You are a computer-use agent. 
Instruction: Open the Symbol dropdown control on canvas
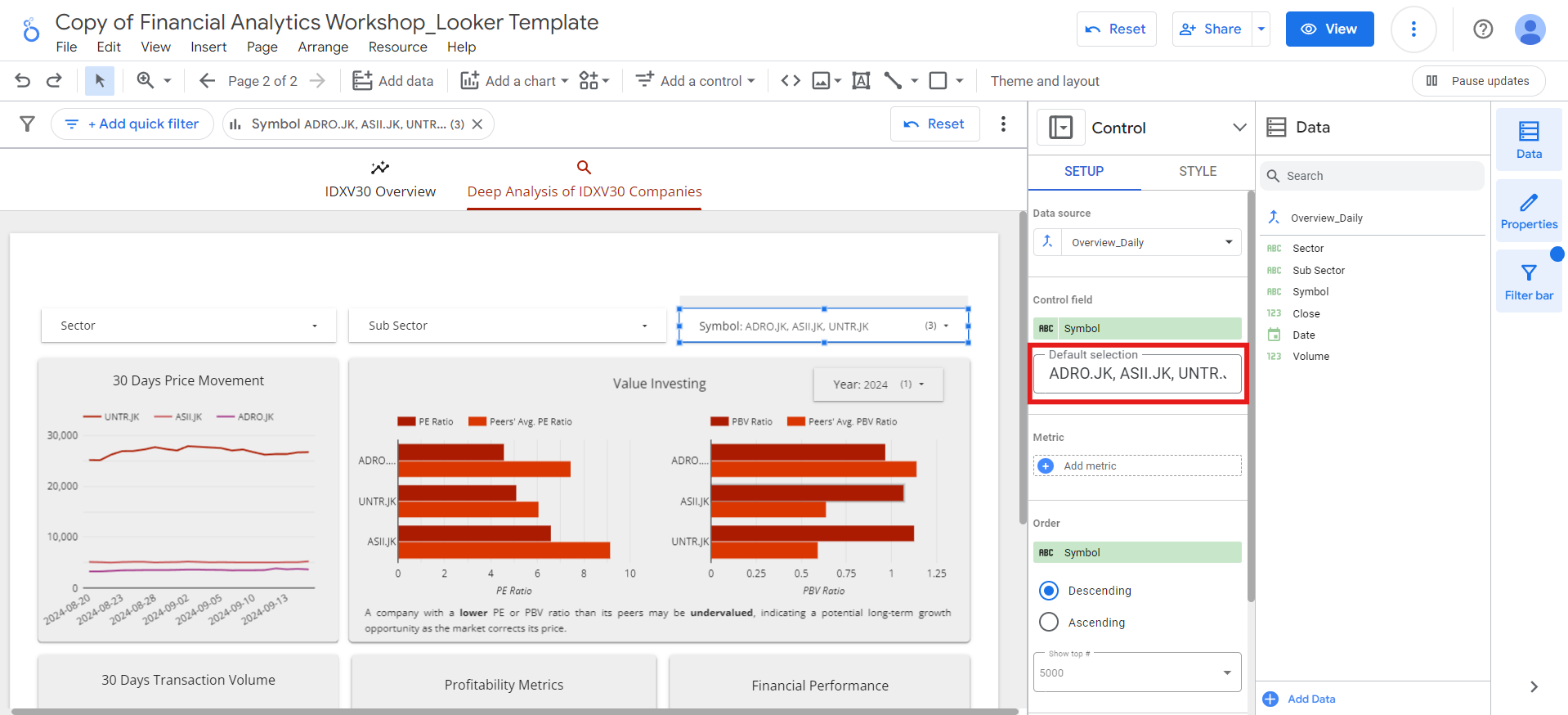tap(824, 326)
